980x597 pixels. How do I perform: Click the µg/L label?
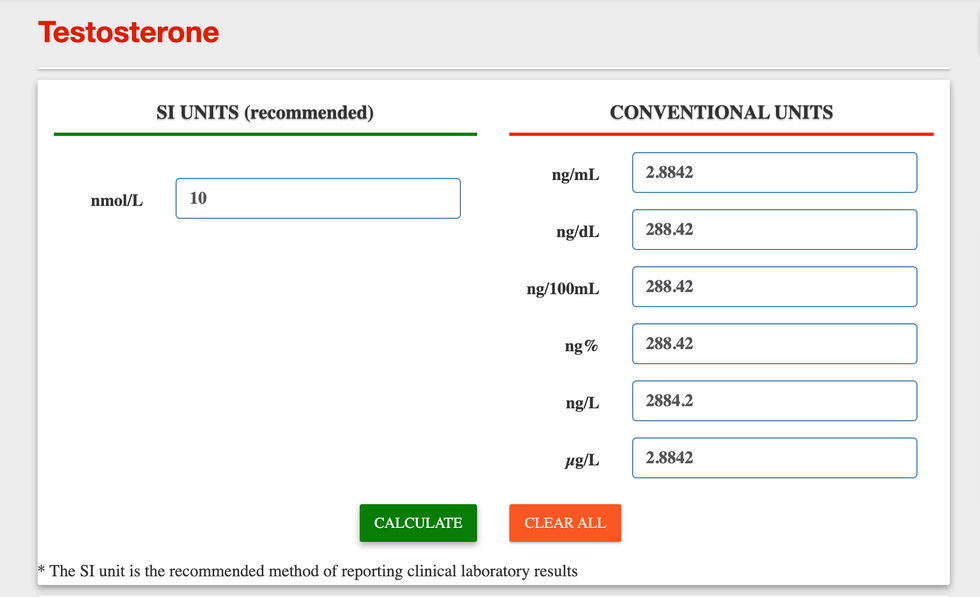(x=582, y=461)
